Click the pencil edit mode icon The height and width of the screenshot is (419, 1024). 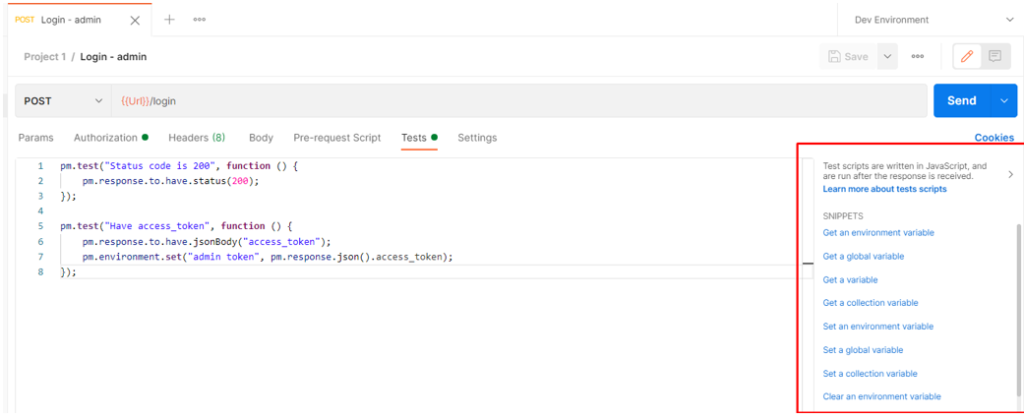pos(966,57)
